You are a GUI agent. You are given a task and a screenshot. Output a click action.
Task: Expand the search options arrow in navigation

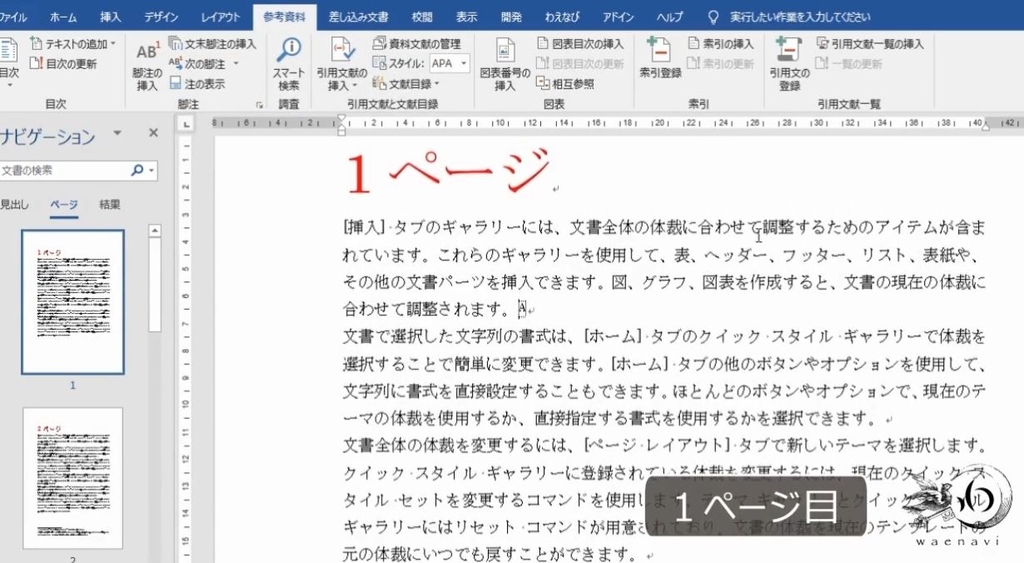click(x=152, y=170)
